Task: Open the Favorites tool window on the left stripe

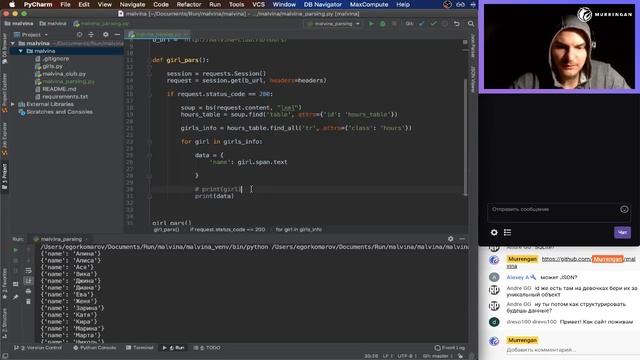Action: click(x=4, y=283)
